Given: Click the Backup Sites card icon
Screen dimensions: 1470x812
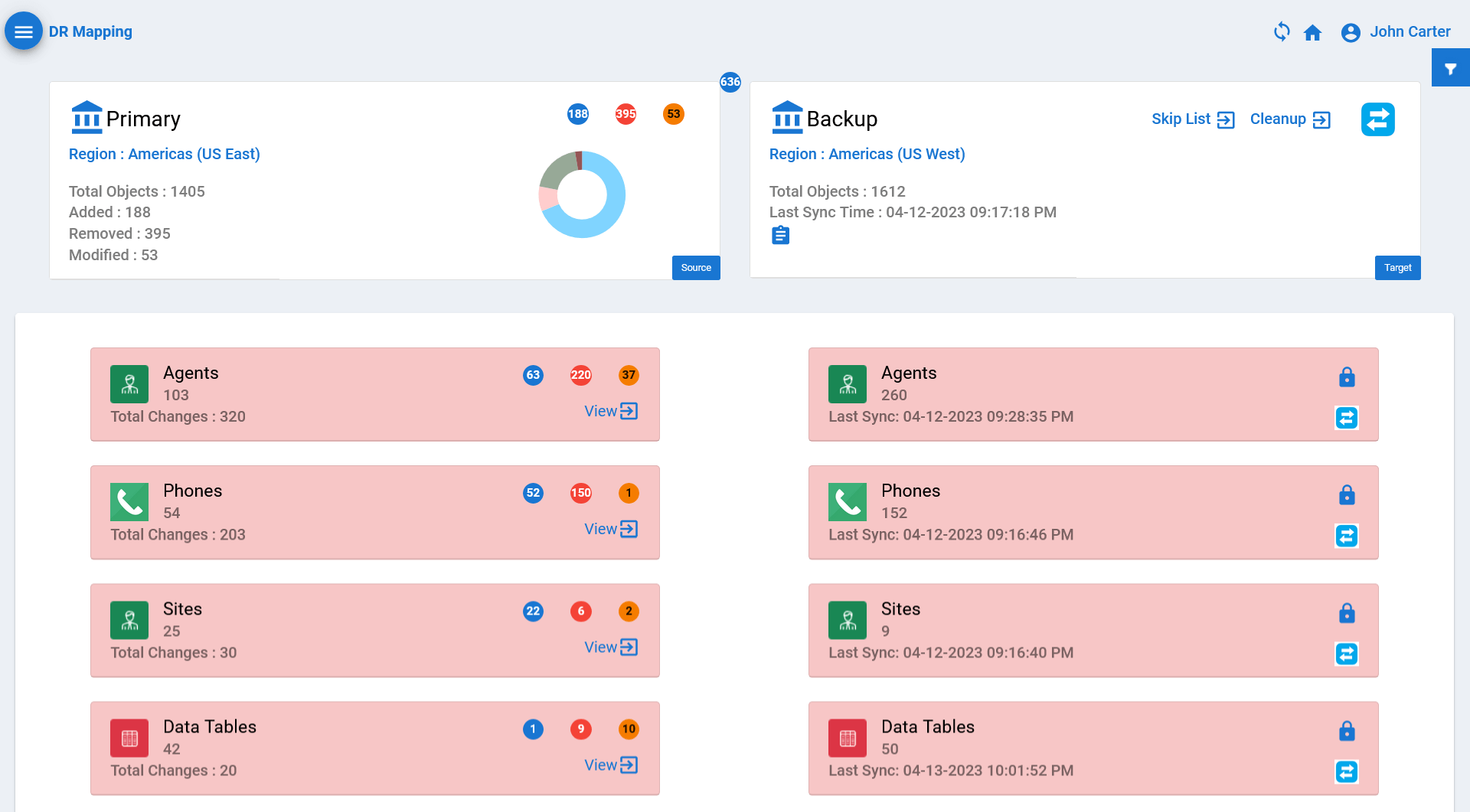Looking at the screenshot, I should point(848,620).
